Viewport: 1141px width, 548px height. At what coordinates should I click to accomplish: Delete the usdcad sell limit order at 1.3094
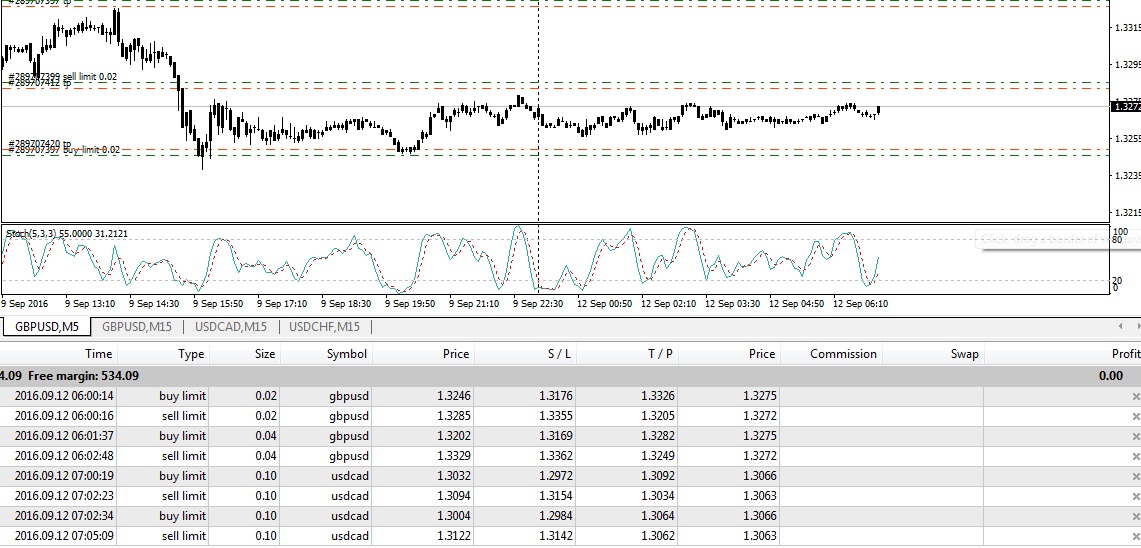pyautogui.click(x=1135, y=496)
